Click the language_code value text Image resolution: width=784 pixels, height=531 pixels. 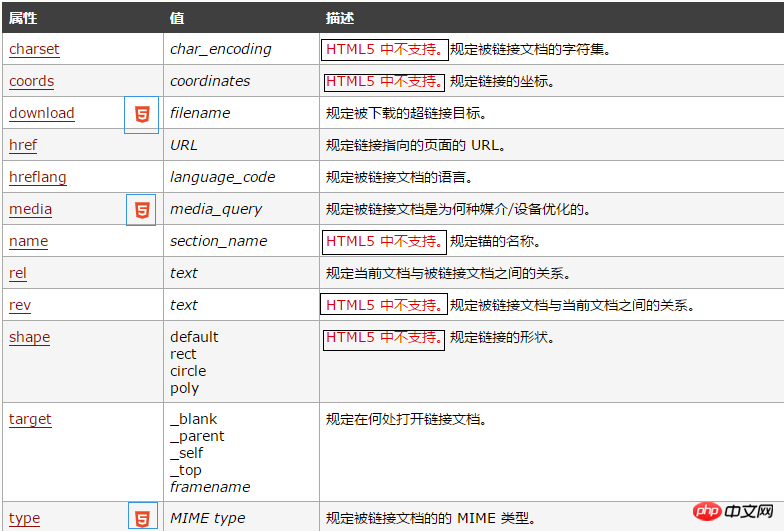coord(222,177)
